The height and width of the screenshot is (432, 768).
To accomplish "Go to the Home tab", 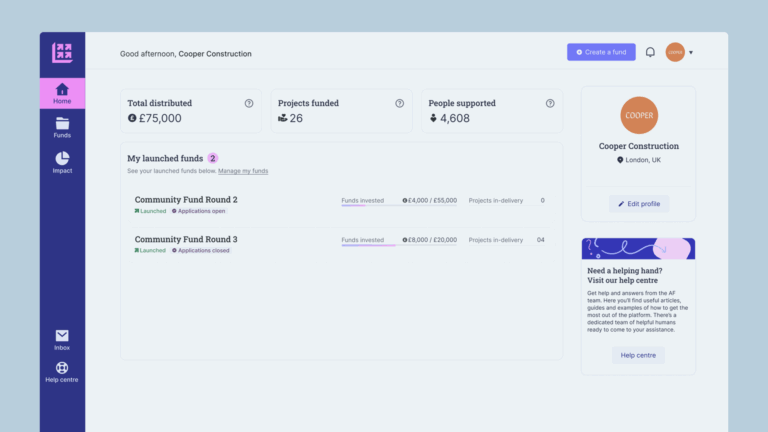I will 62,93.
